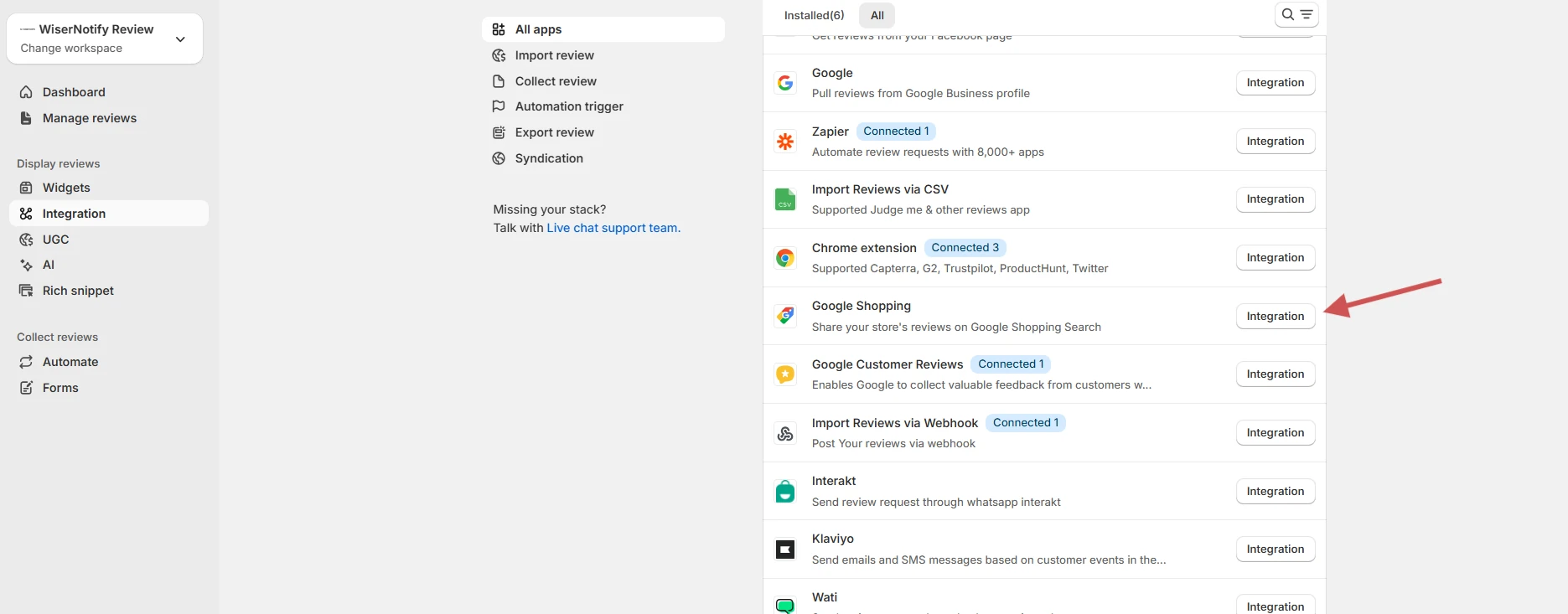Click the Chrome extension logo

785,258
